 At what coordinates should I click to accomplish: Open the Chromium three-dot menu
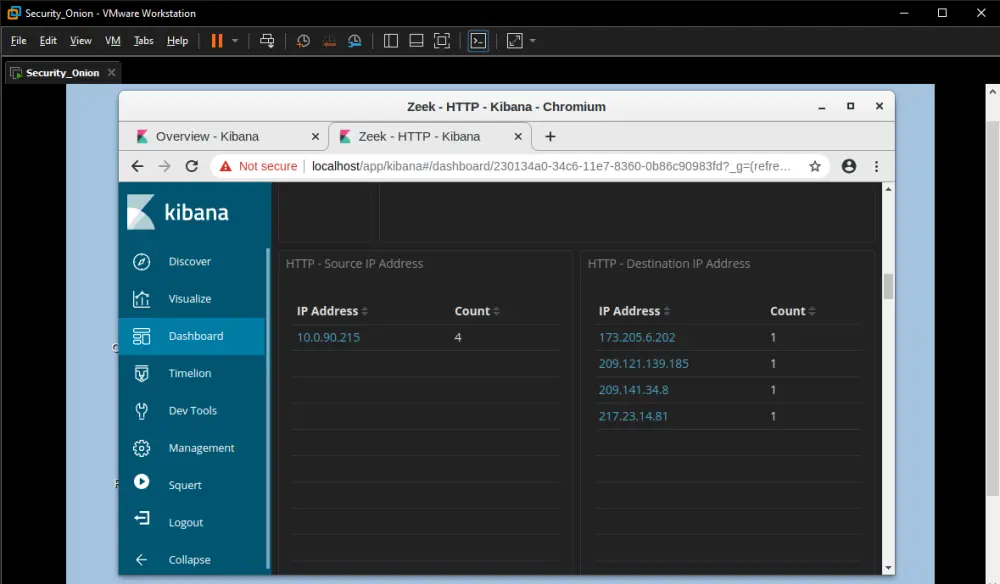point(876,166)
